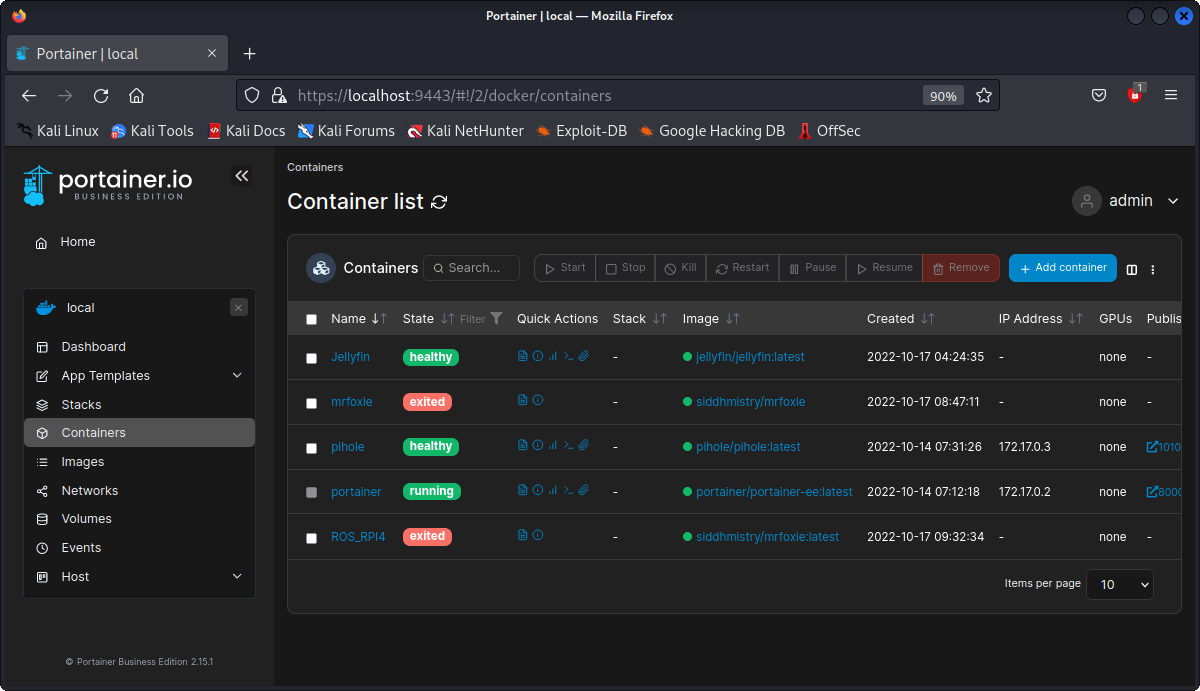Tick the pihole container checkbox

pyautogui.click(x=311, y=448)
